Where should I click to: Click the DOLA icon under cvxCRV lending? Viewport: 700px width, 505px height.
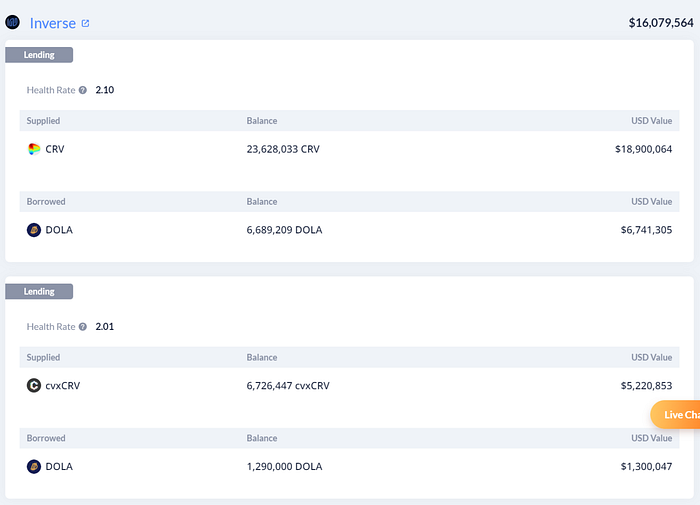tap(34, 466)
